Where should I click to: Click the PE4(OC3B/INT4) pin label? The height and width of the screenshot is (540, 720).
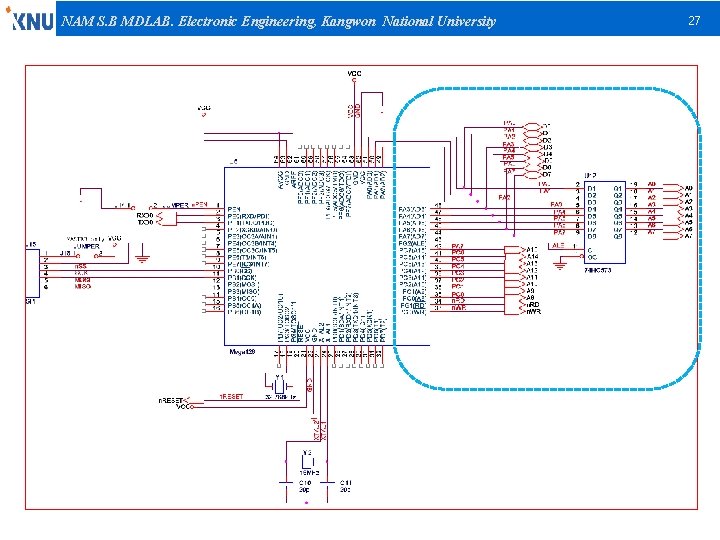click(253, 243)
